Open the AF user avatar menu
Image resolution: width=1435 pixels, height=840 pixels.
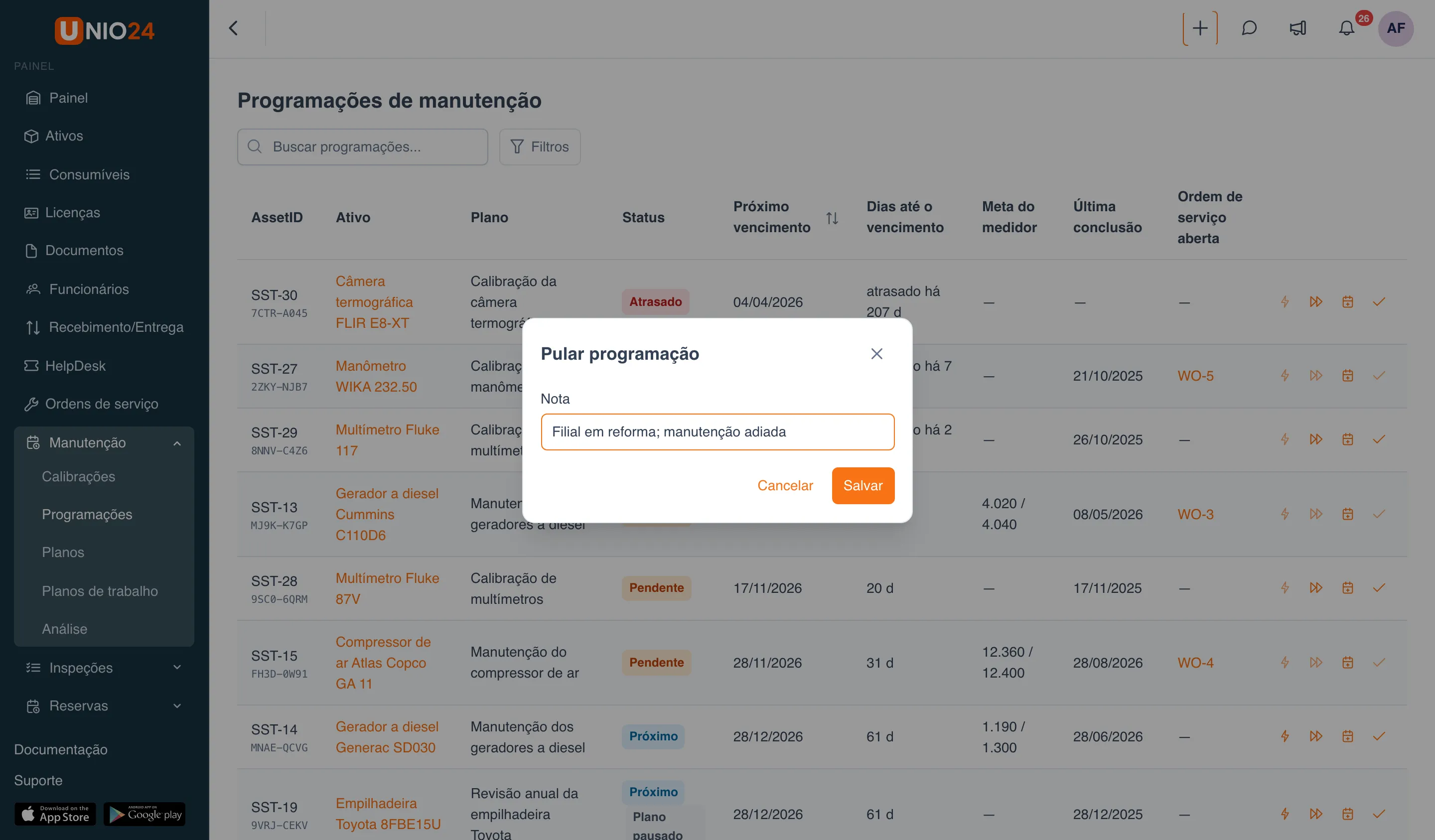point(1395,28)
